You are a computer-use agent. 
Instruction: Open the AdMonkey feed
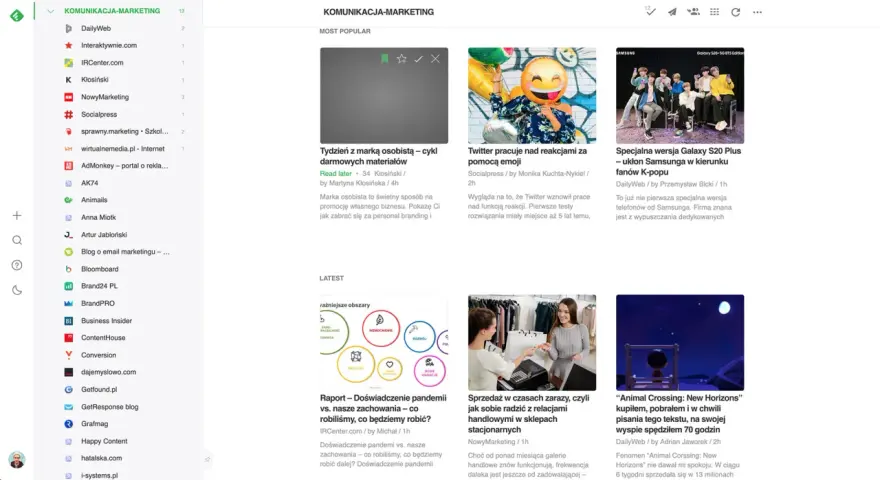pos(125,166)
